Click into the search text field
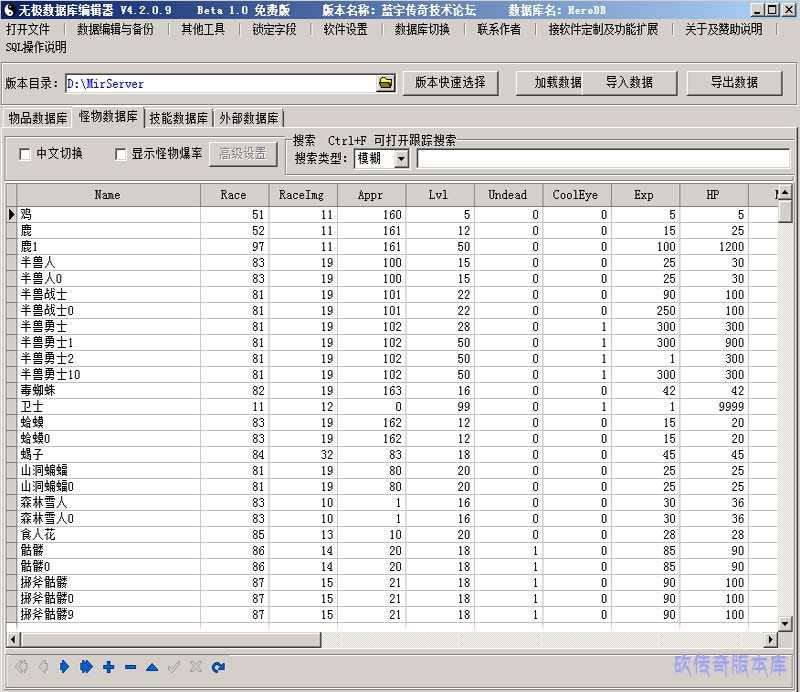Viewport: 800px width, 692px height. tap(602, 159)
